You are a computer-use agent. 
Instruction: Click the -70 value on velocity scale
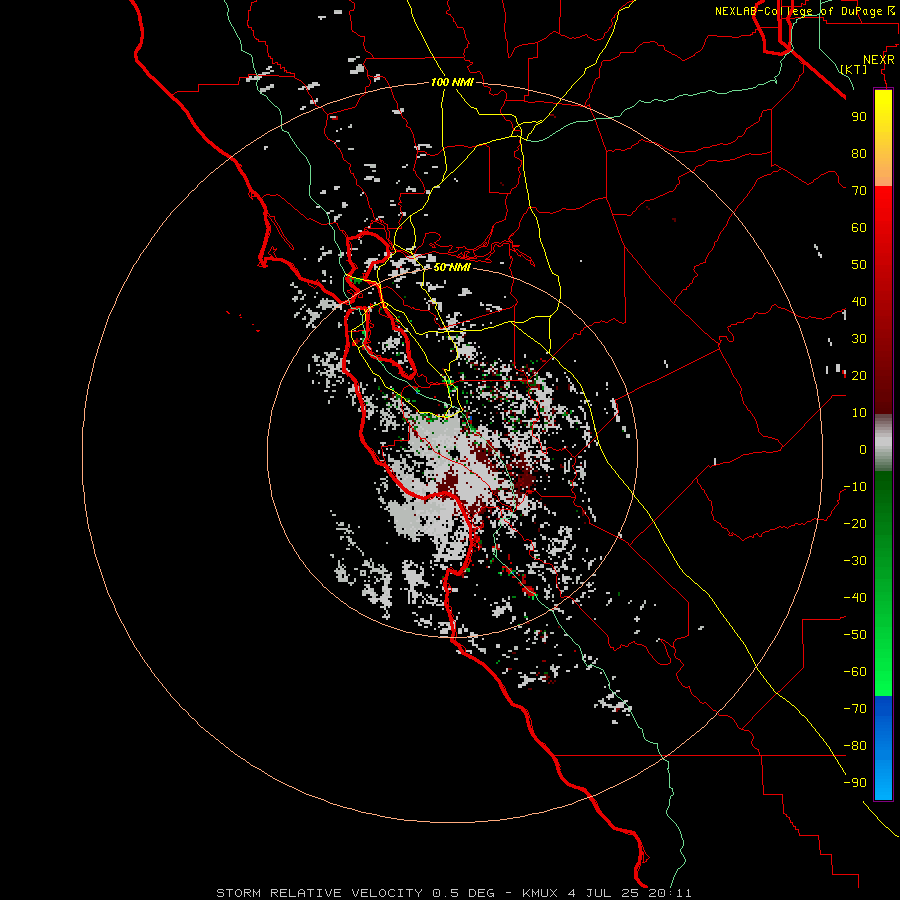[x=855, y=709]
